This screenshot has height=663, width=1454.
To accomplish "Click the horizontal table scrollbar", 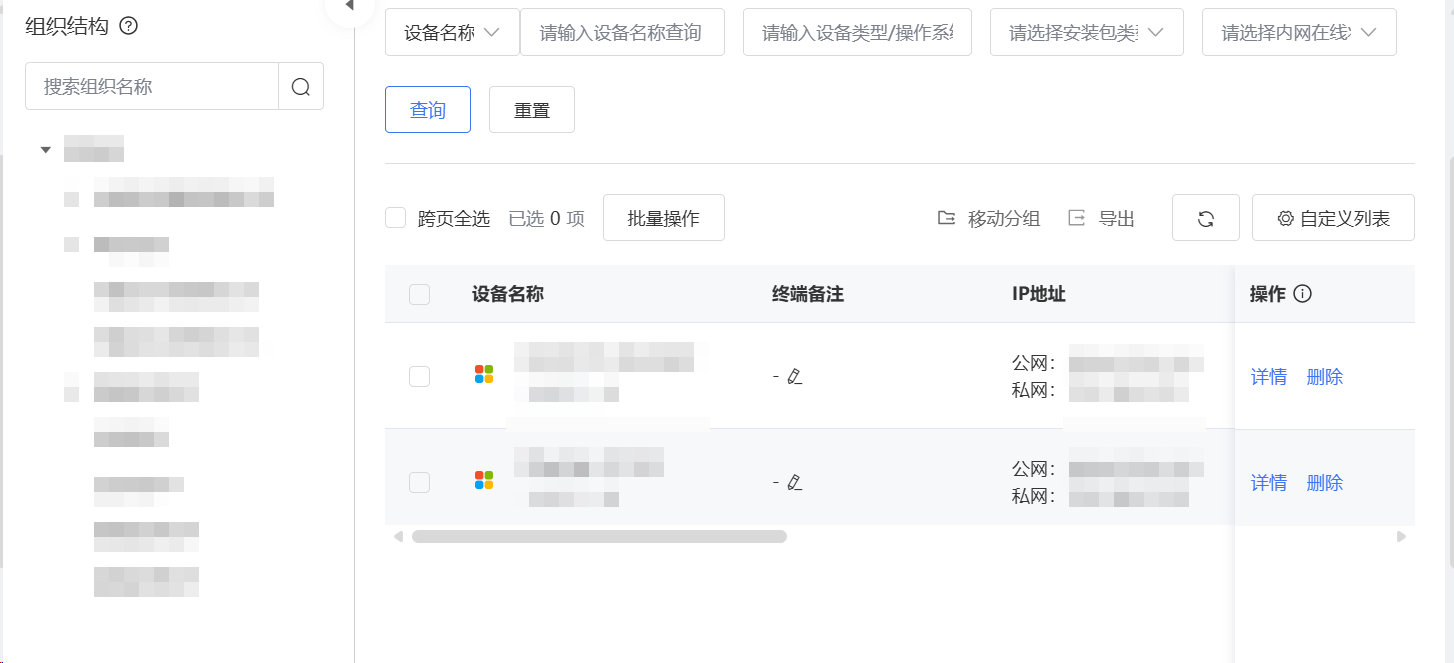I will tap(599, 537).
